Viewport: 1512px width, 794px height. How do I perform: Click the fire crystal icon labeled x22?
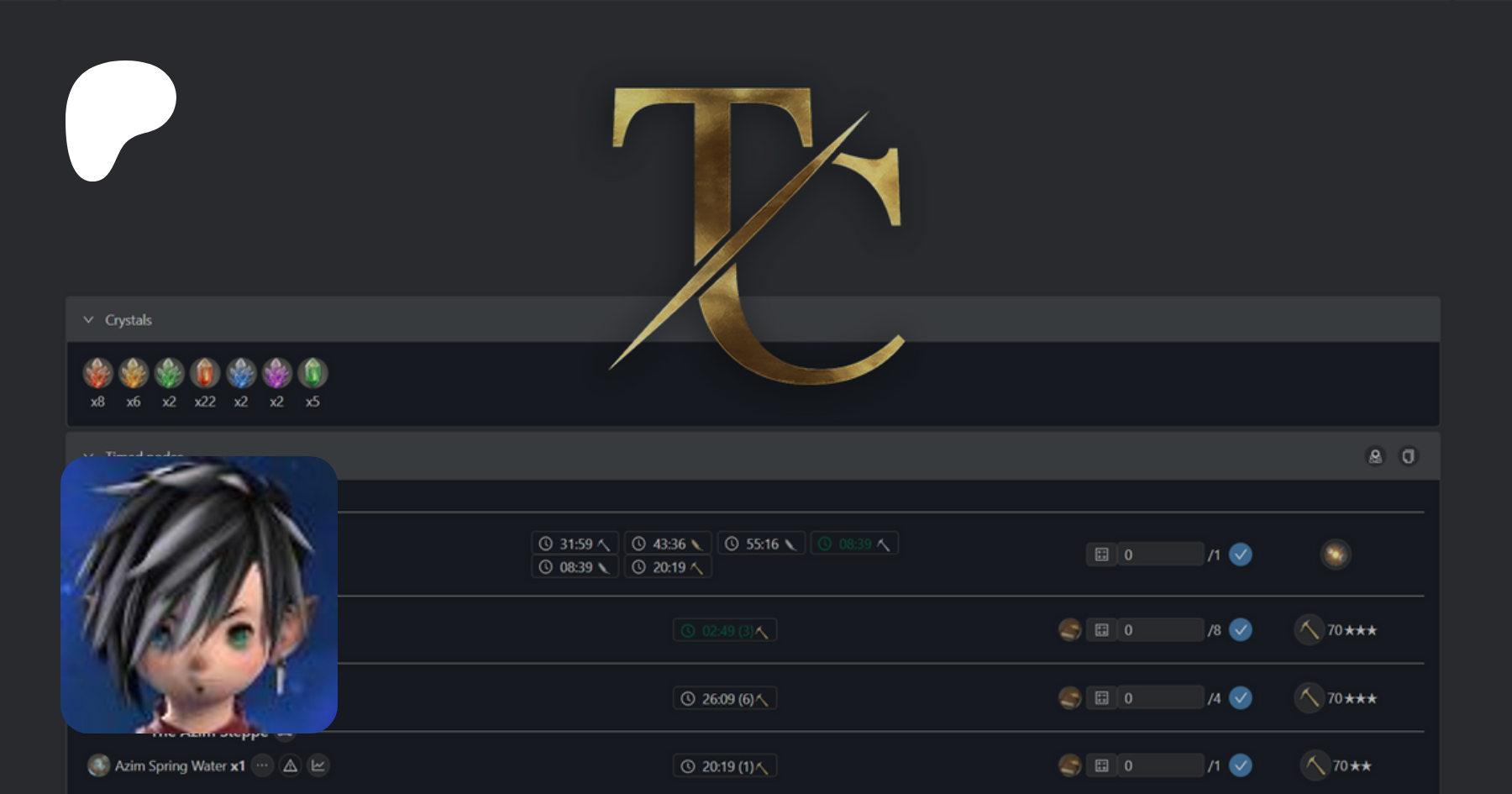tap(205, 373)
